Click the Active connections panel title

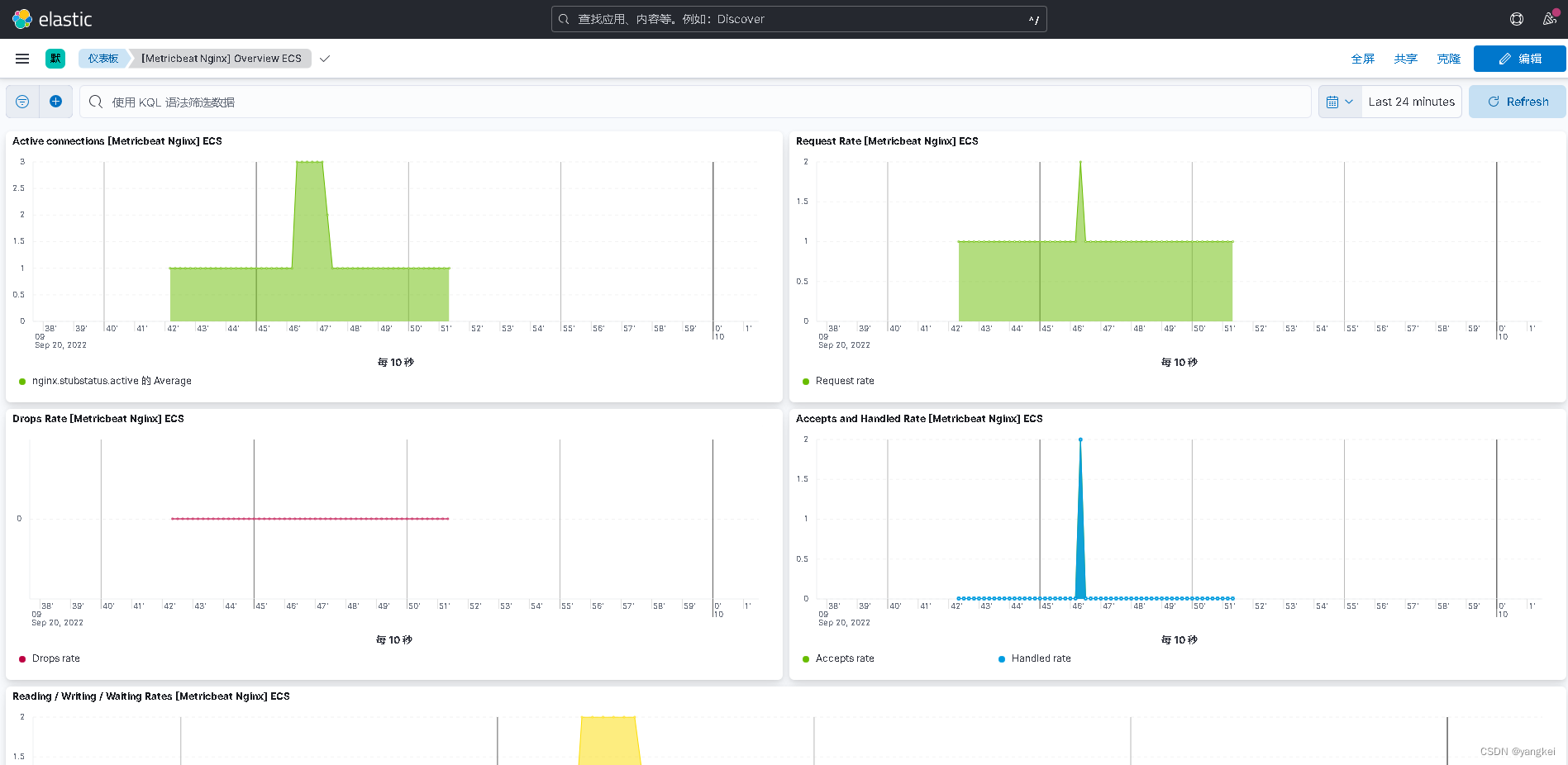[x=117, y=141]
